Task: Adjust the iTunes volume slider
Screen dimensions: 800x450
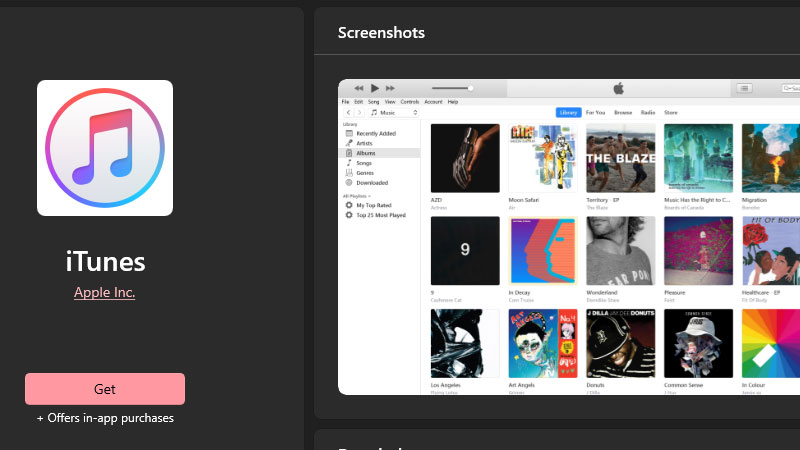Action: (452, 88)
